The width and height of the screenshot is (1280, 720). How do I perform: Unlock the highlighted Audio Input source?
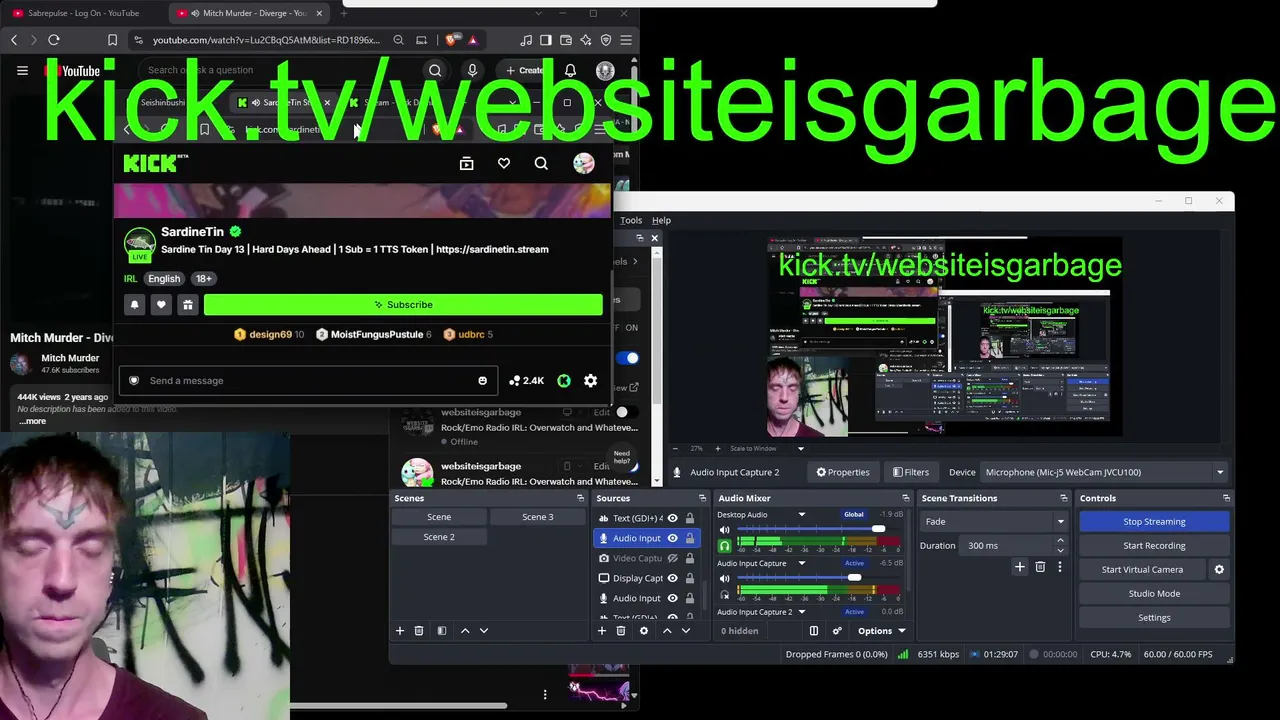click(690, 538)
